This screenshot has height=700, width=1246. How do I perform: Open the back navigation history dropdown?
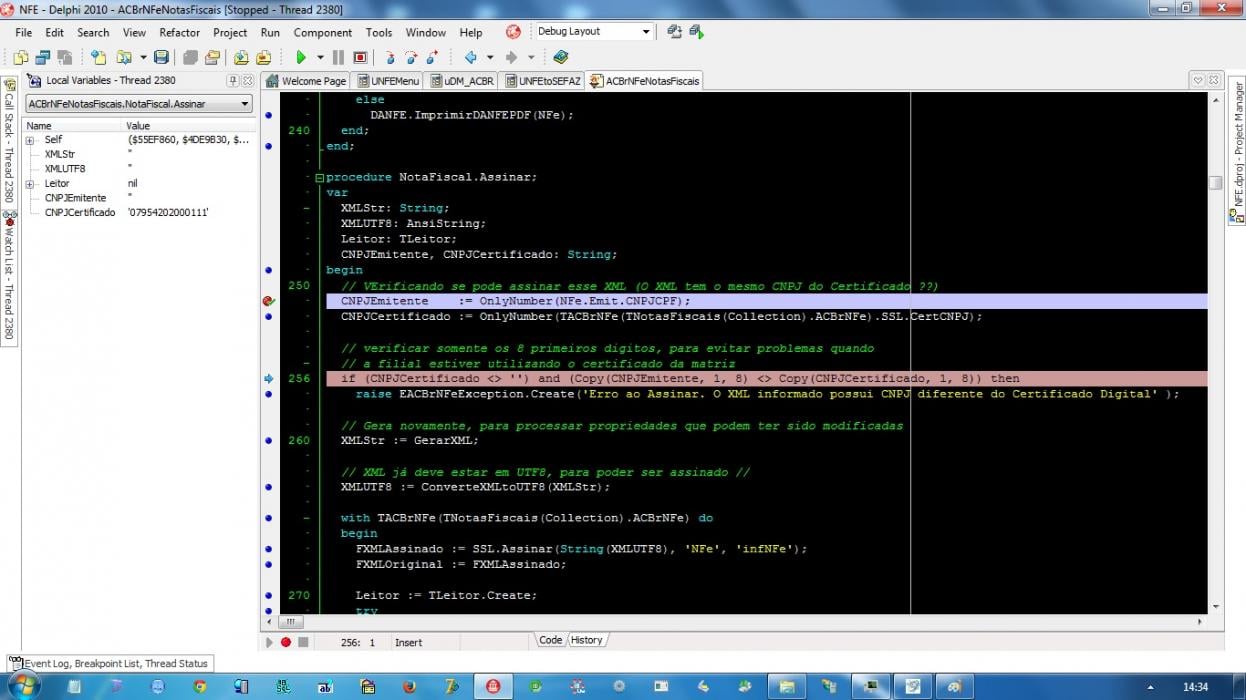tap(489, 58)
